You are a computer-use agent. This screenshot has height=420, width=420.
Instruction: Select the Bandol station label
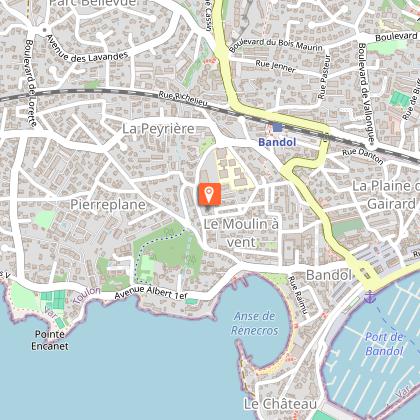click(277, 142)
